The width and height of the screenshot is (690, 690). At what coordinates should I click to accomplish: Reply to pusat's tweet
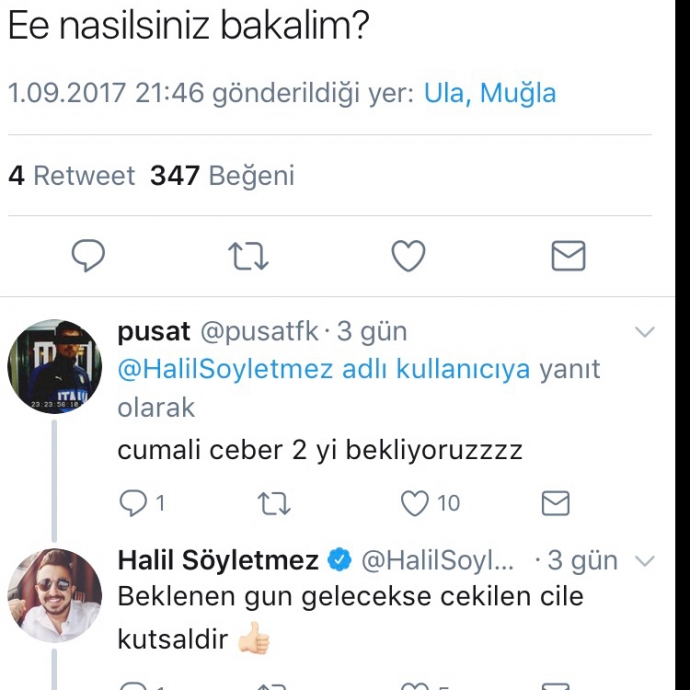pyautogui.click(x=133, y=503)
